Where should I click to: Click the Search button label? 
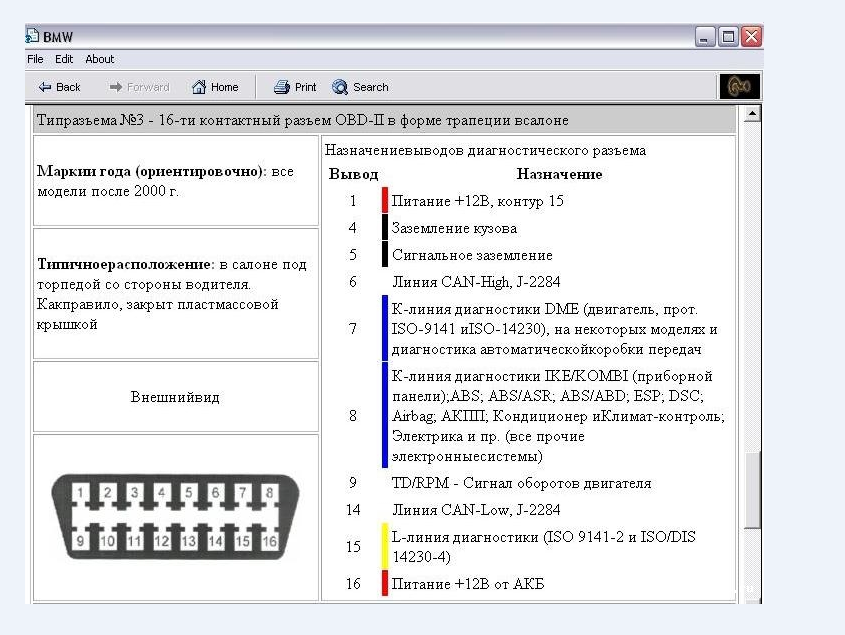(370, 87)
